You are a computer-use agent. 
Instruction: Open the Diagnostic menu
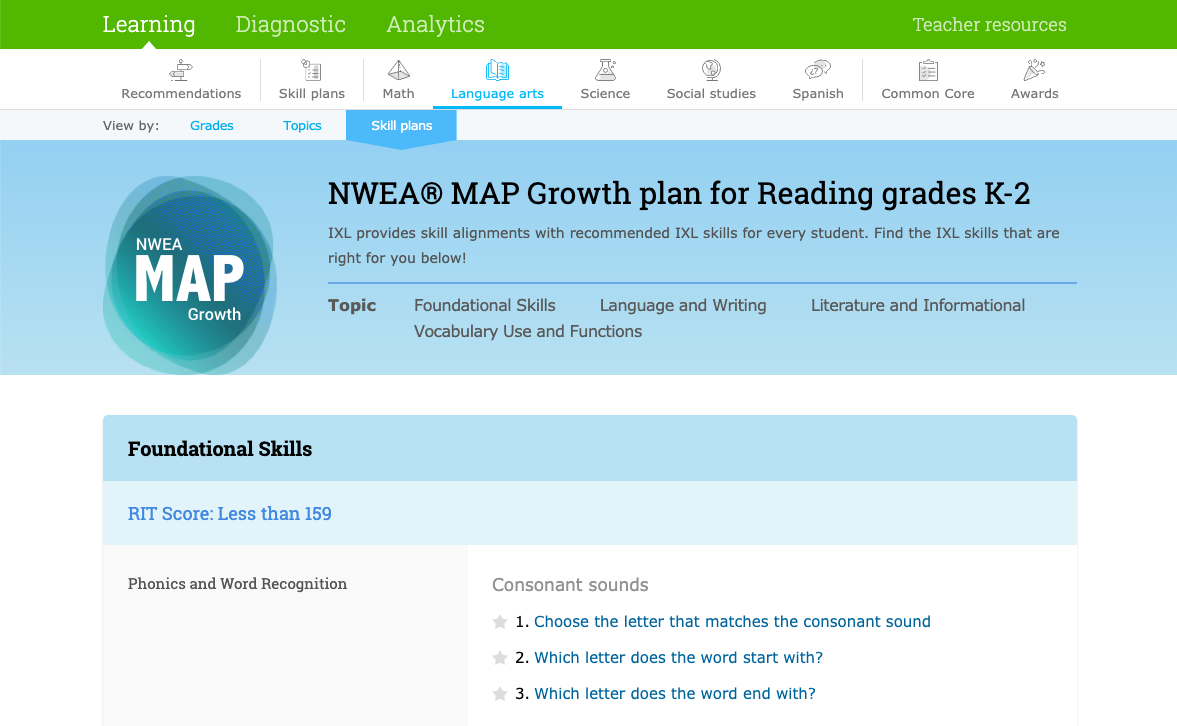pyautogui.click(x=290, y=24)
